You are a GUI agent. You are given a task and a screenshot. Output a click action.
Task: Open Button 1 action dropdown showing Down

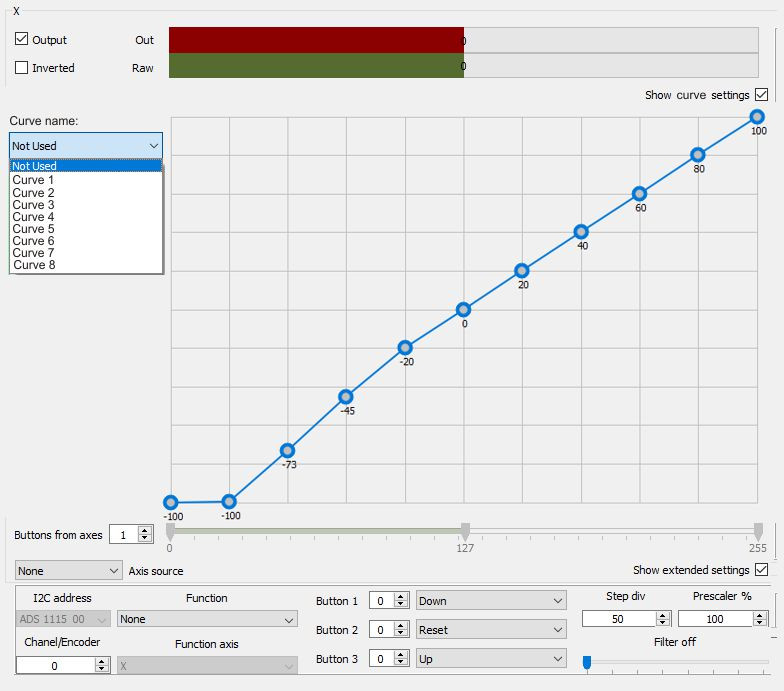491,600
